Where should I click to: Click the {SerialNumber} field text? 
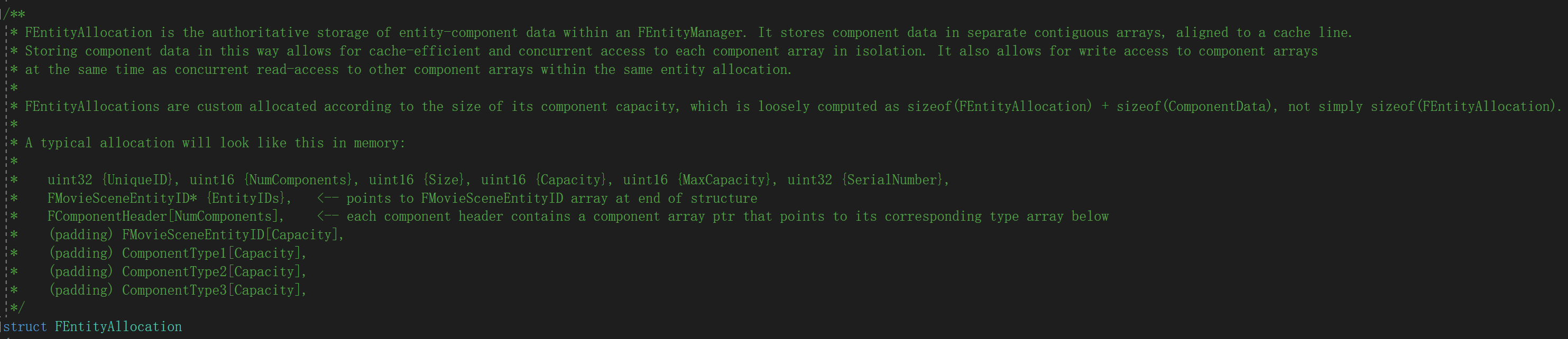pyautogui.click(x=892, y=180)
